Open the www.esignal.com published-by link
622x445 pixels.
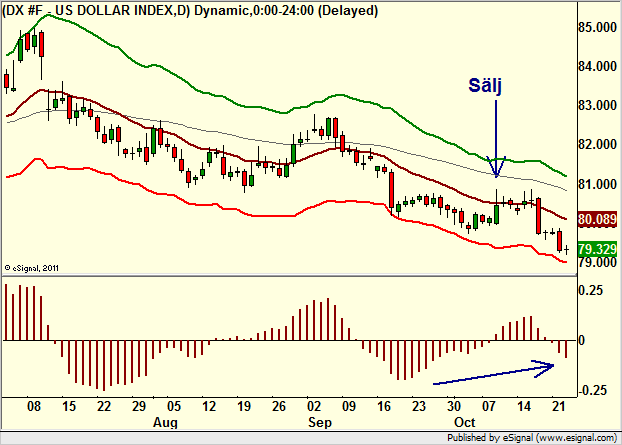pos(576,438)
